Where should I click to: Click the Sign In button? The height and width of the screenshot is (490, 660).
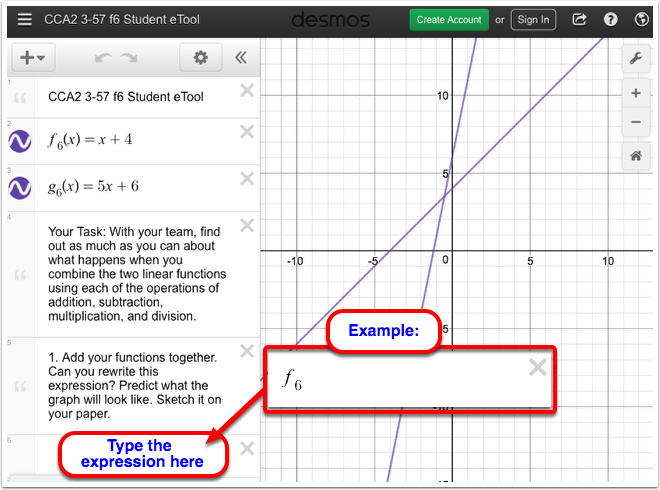(x=533, y=20)
